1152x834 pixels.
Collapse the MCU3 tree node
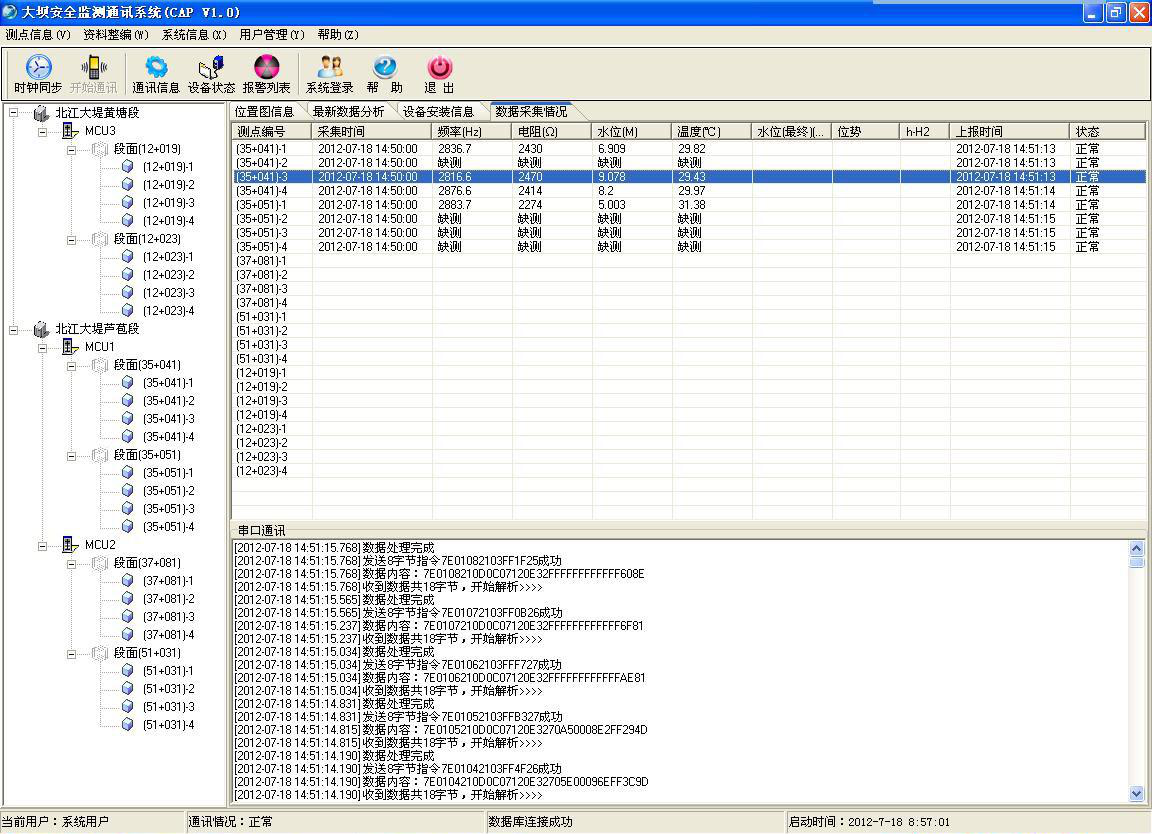click(43, 132)
